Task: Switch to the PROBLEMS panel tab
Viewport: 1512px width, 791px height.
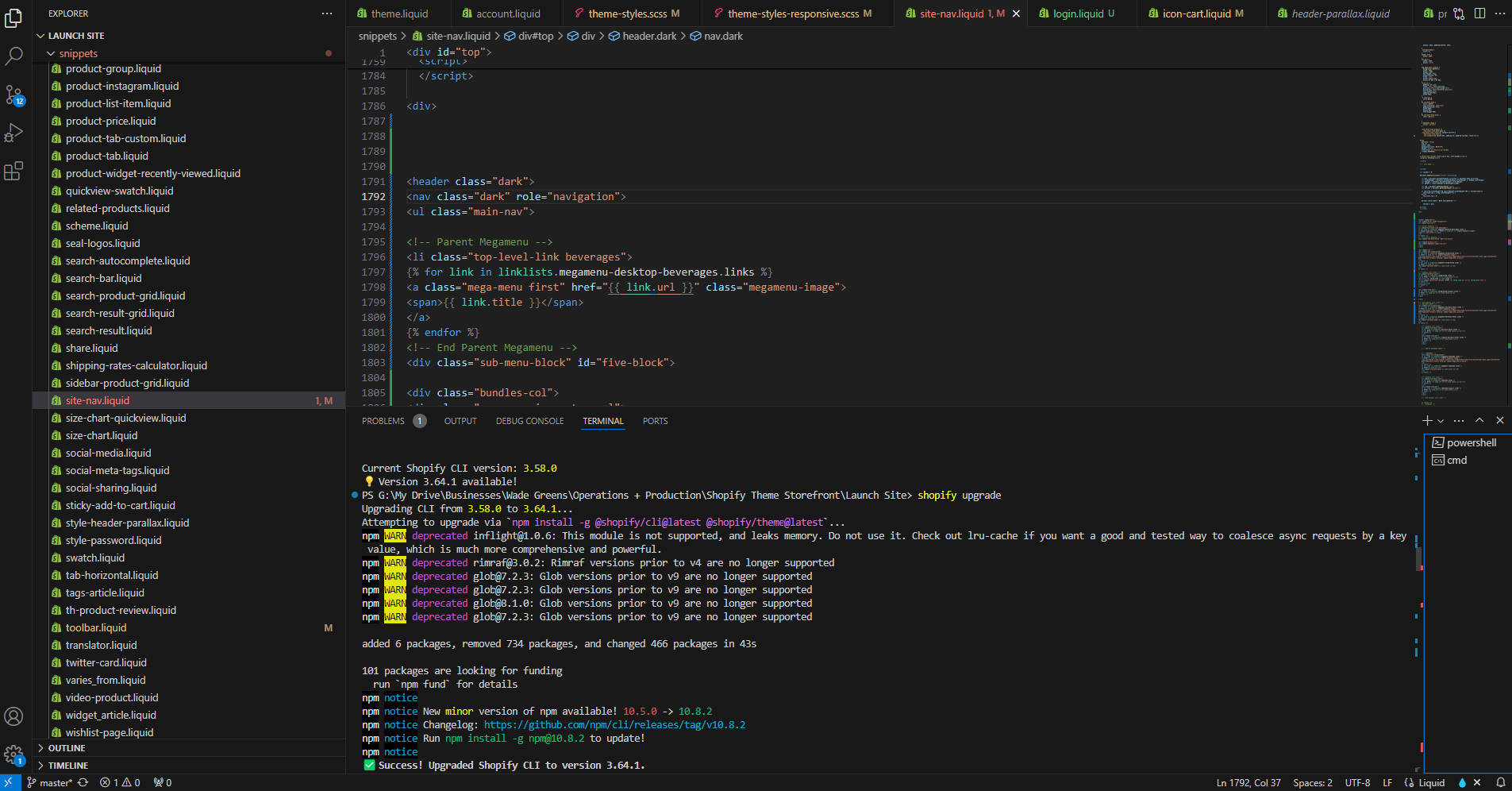Action: [383, 421]
